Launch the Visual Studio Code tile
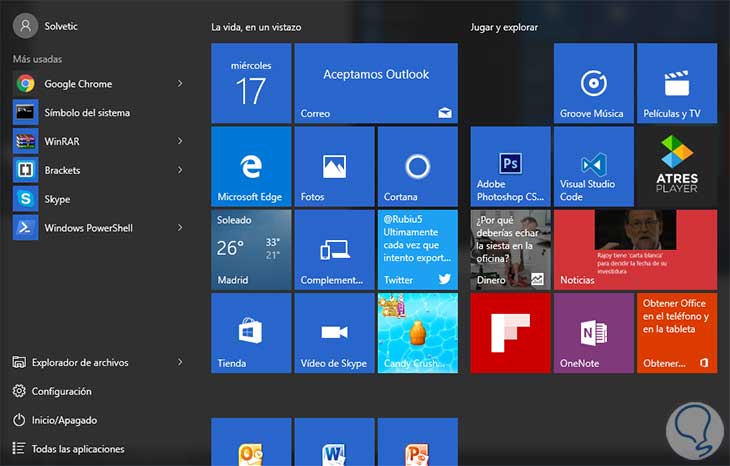The image size is (730, 466). pos(594,167)
